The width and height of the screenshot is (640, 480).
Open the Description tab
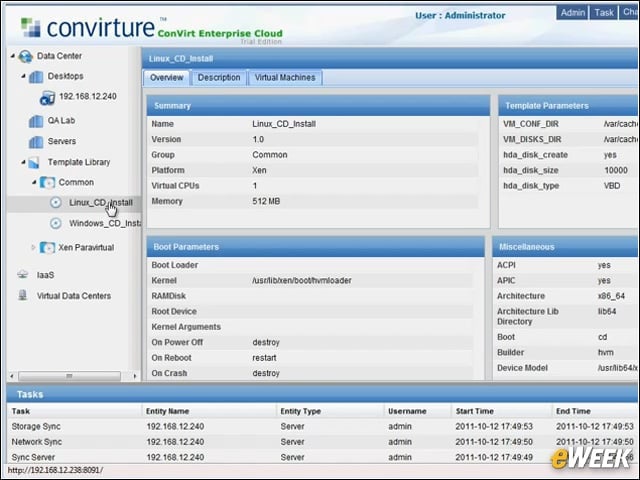[219, 78]
